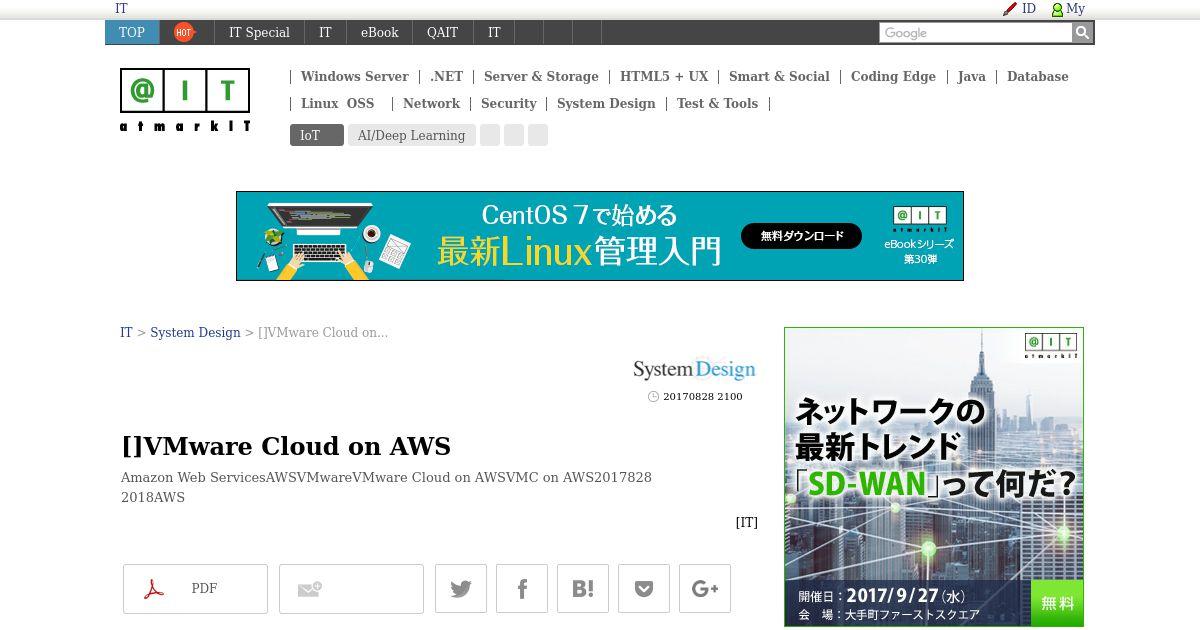Share article on Twitter
This screenshot has width=1200, height=630.
pos(461,589)
